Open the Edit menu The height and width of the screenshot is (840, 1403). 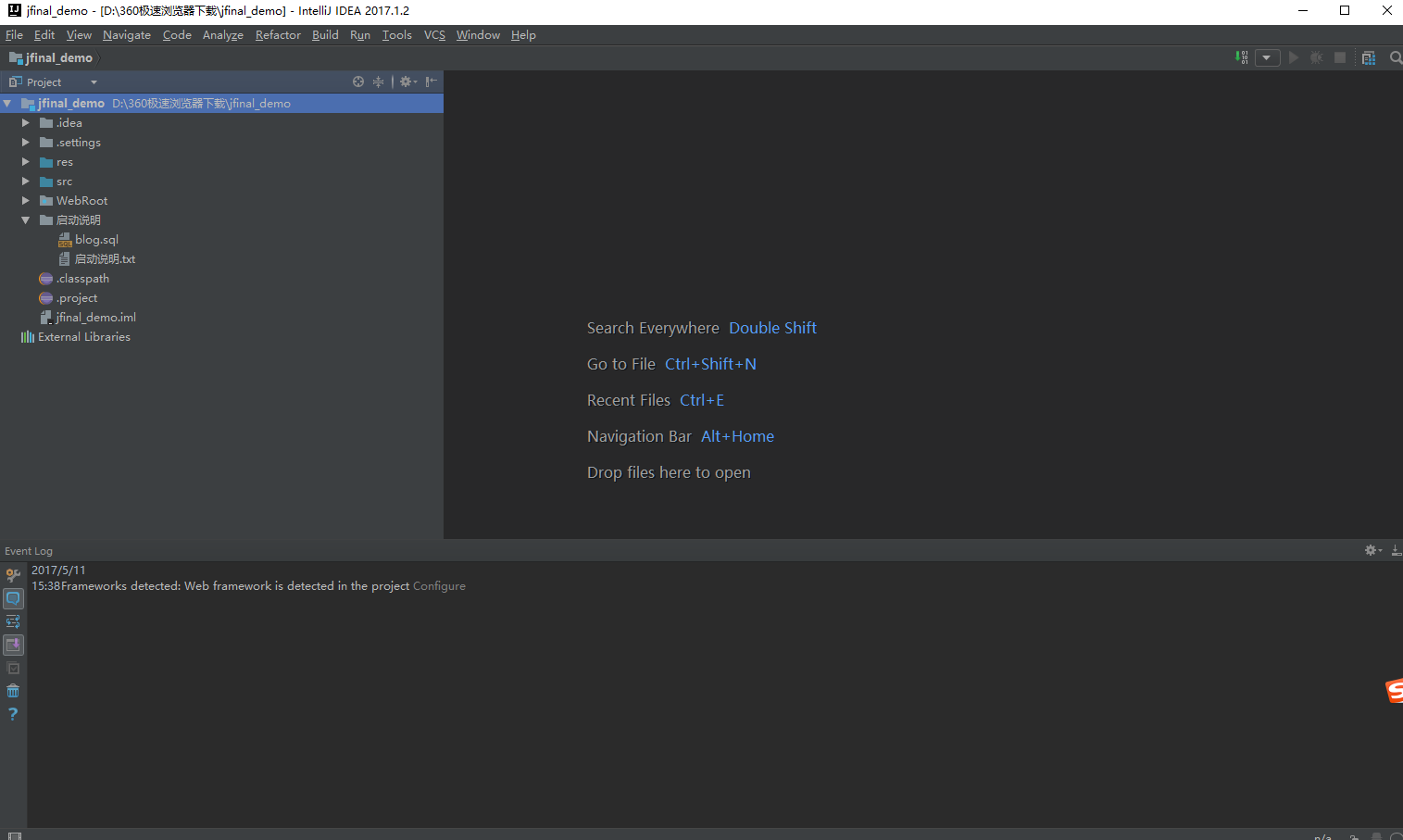(44, 35)
